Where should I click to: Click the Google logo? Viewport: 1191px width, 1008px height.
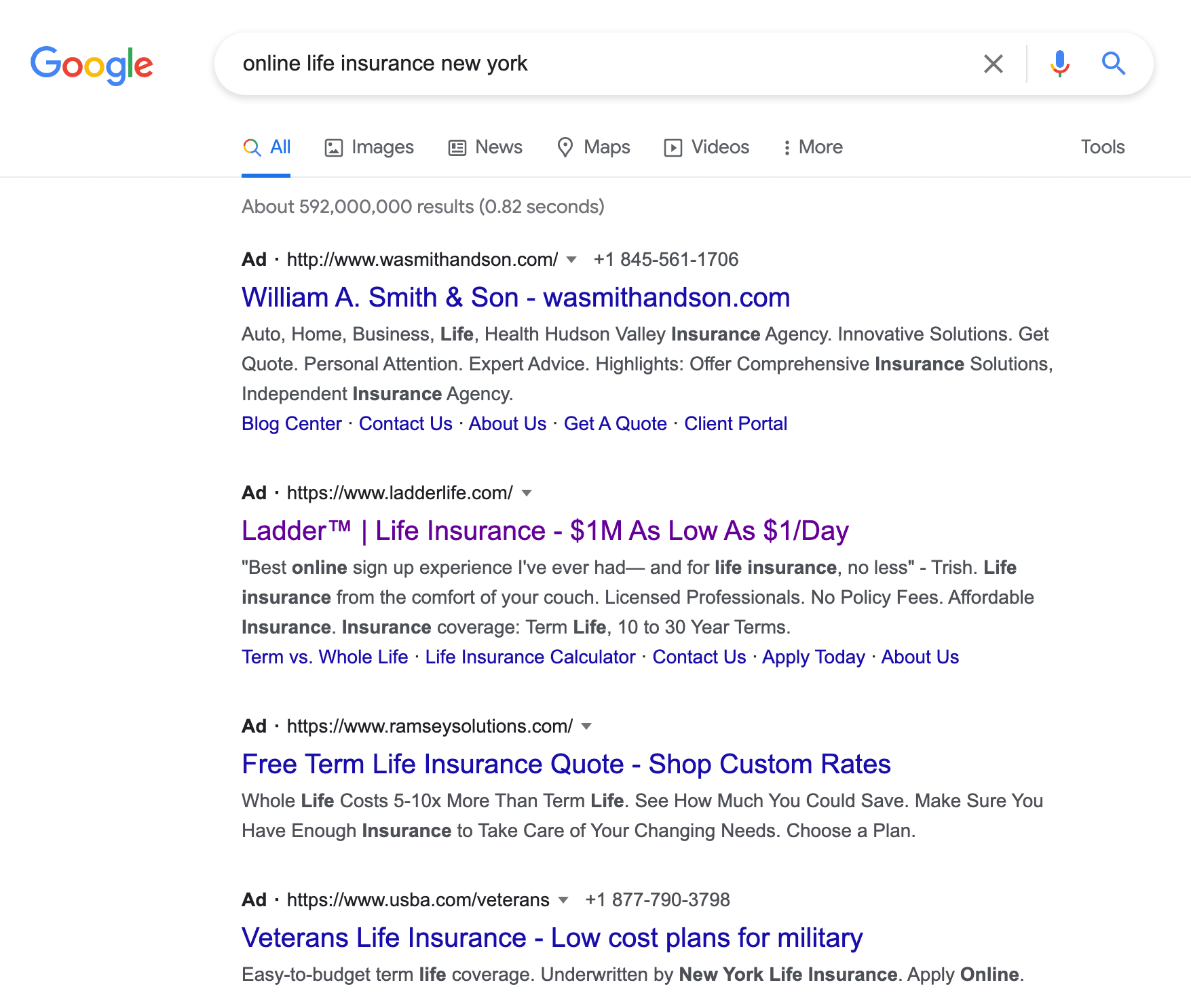tap(92, 64)
